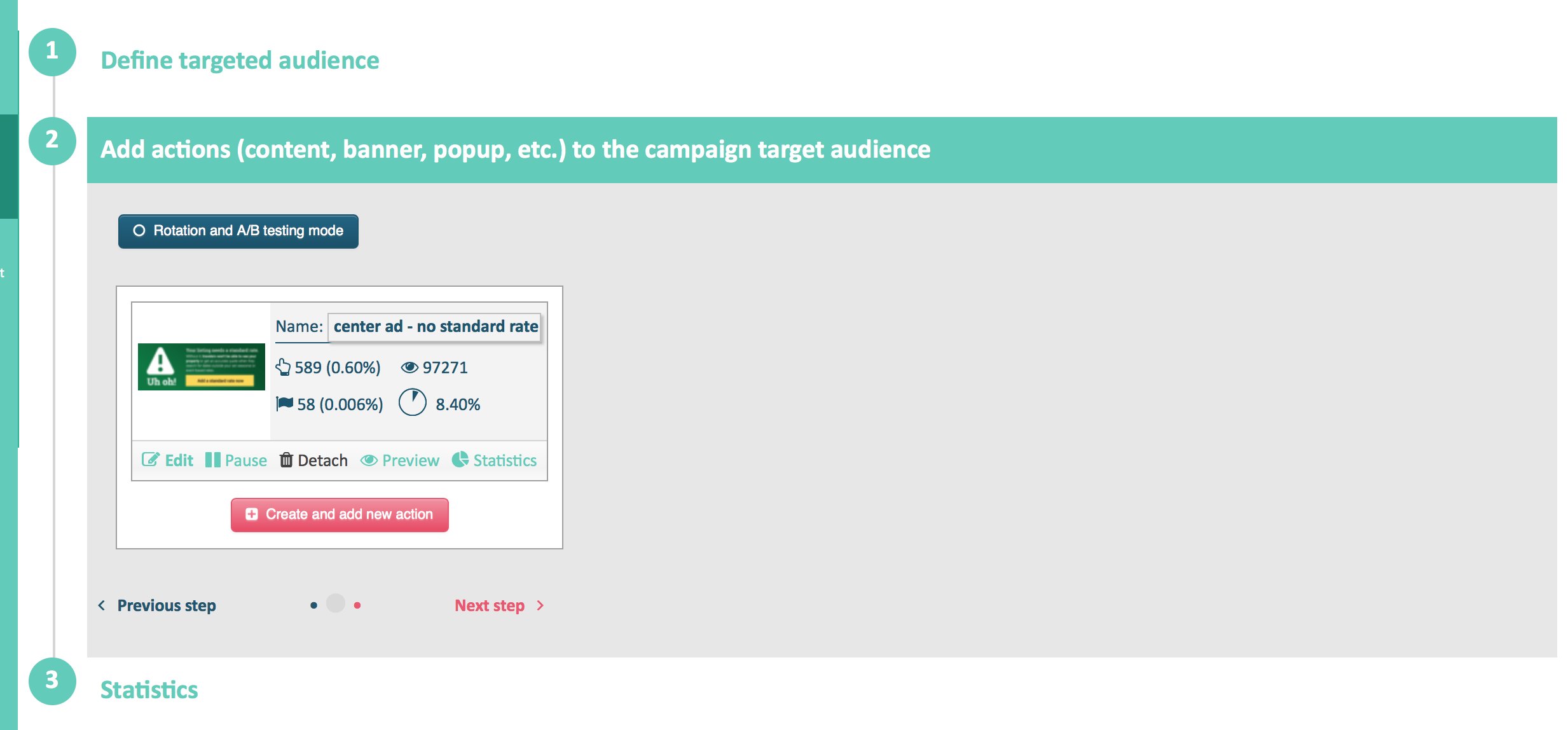Viewport: 1568px width, 730px height.
Task: Open step 3 Statistics section
Action: [149, 690]
